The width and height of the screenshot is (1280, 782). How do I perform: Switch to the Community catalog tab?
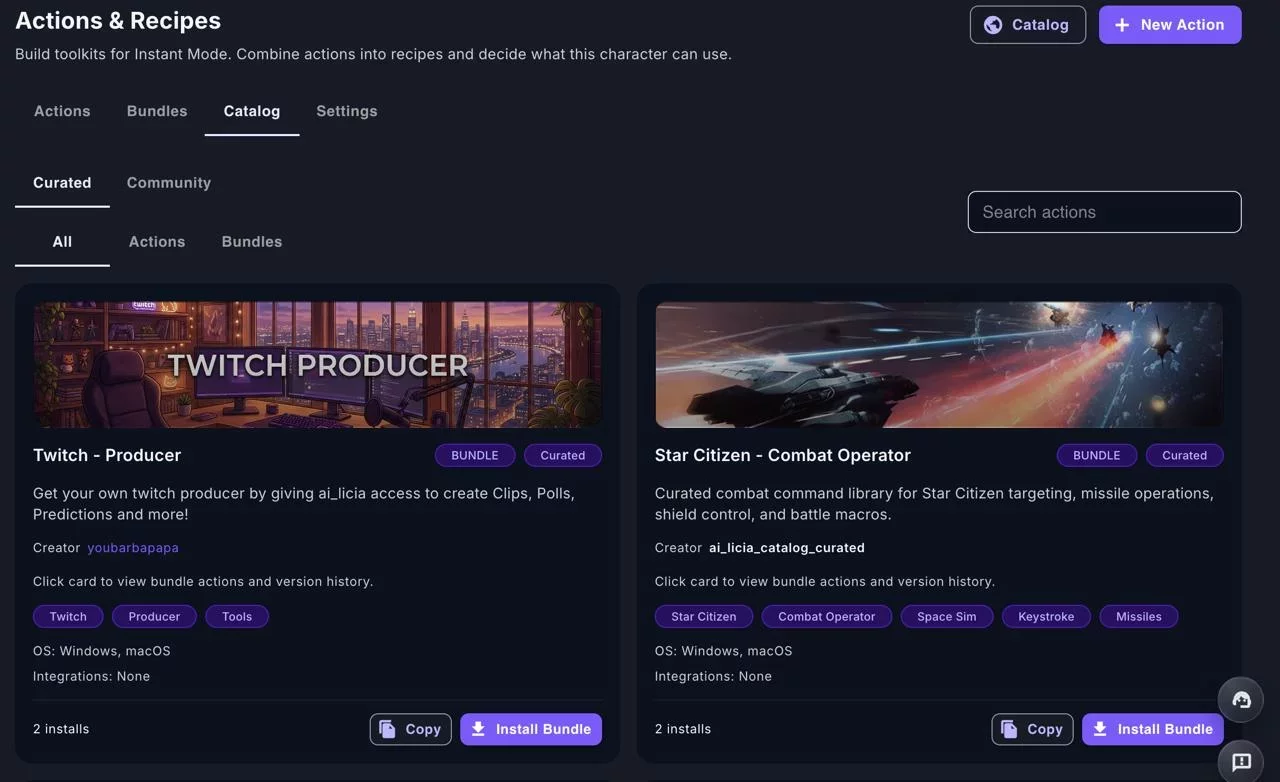168,182
